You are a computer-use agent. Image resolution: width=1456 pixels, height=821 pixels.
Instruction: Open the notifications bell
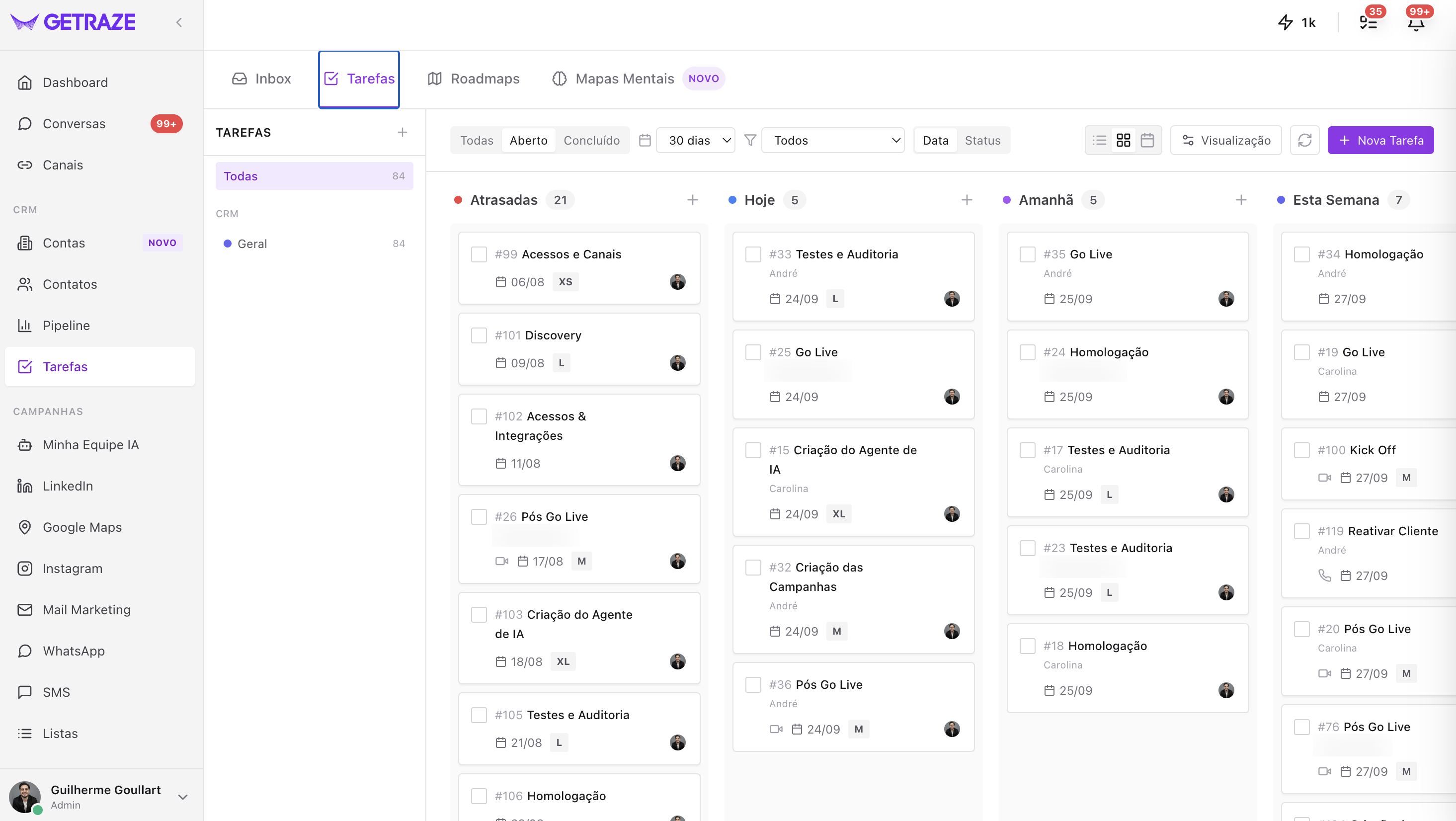click(x=1415, y=24)
